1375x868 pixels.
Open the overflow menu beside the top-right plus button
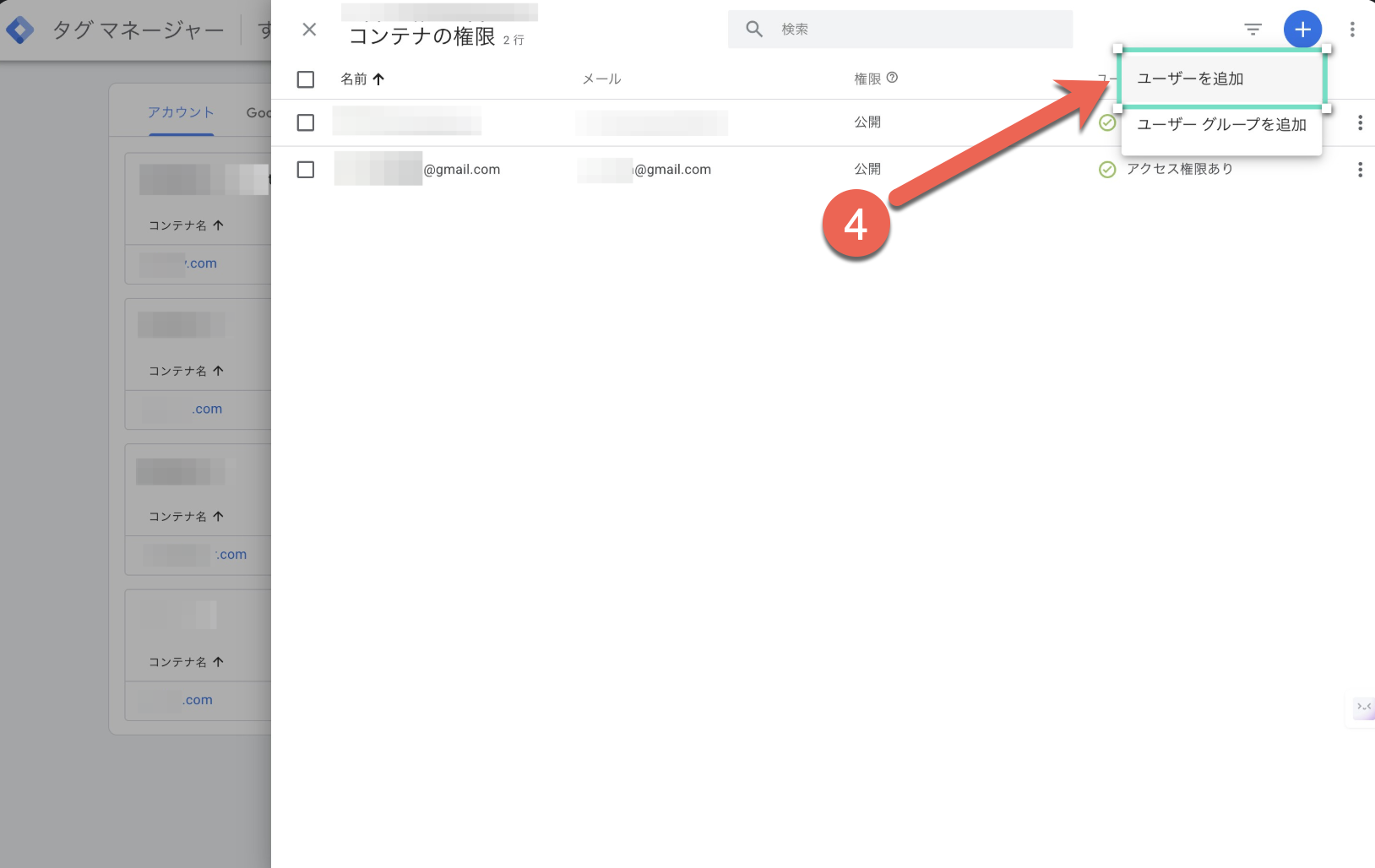[x=1352, y=29]
